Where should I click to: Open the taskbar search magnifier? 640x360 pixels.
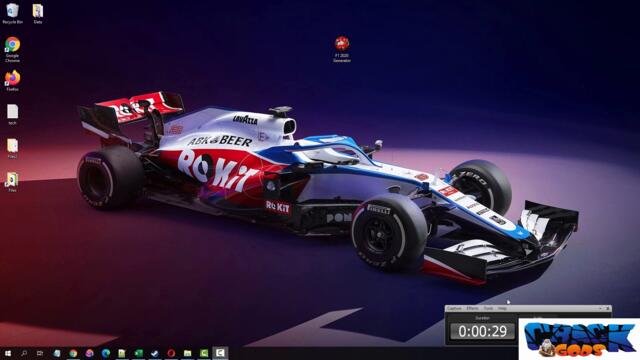point(24,353)
